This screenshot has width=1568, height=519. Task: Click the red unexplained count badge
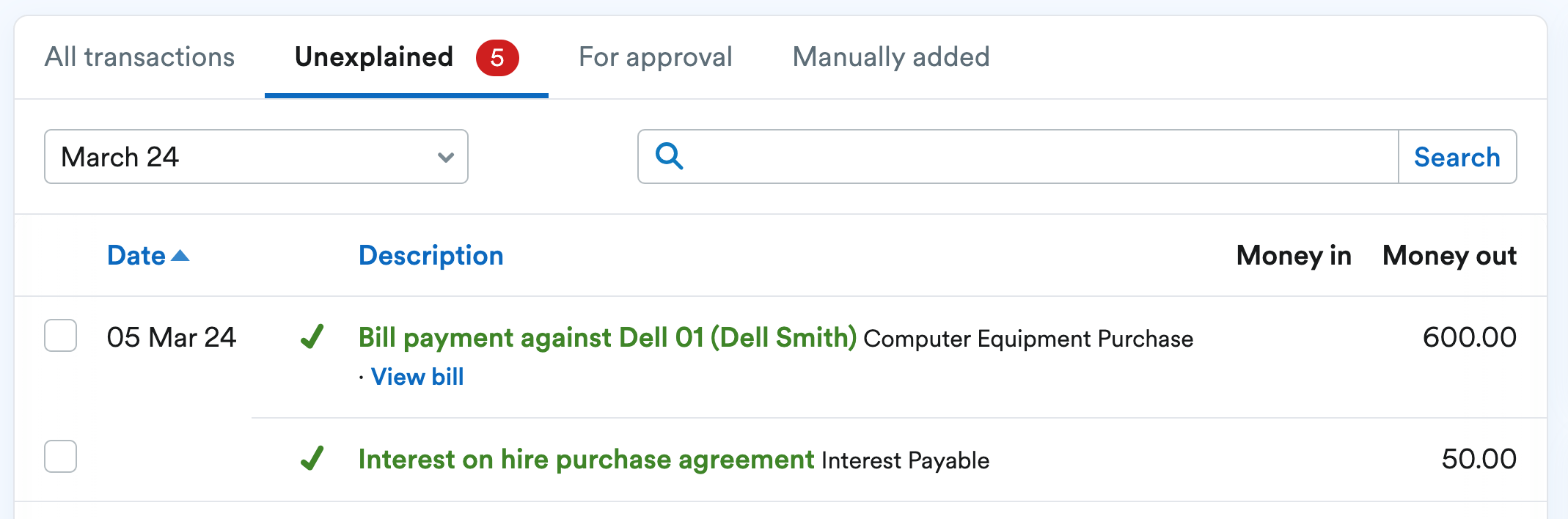tap(497, 56)
